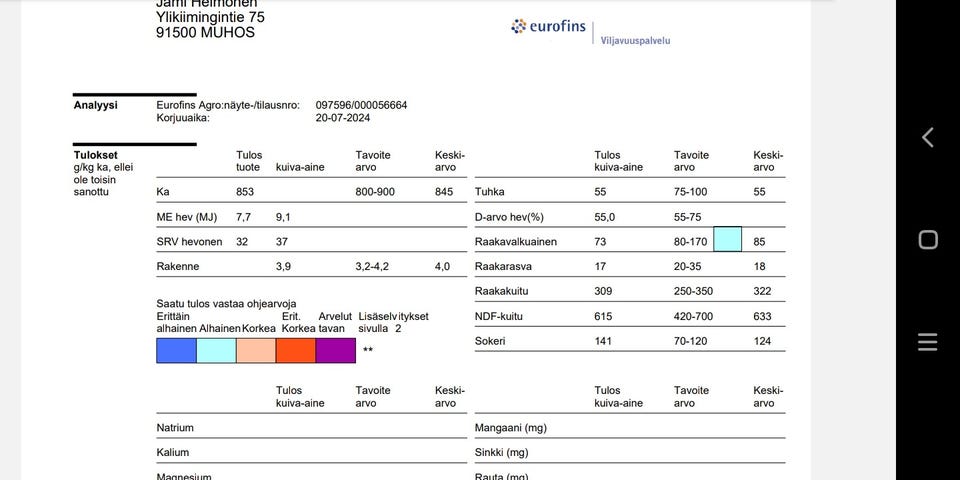
Task: Click the double asterisk next to legend
Action: pos(368,350)
